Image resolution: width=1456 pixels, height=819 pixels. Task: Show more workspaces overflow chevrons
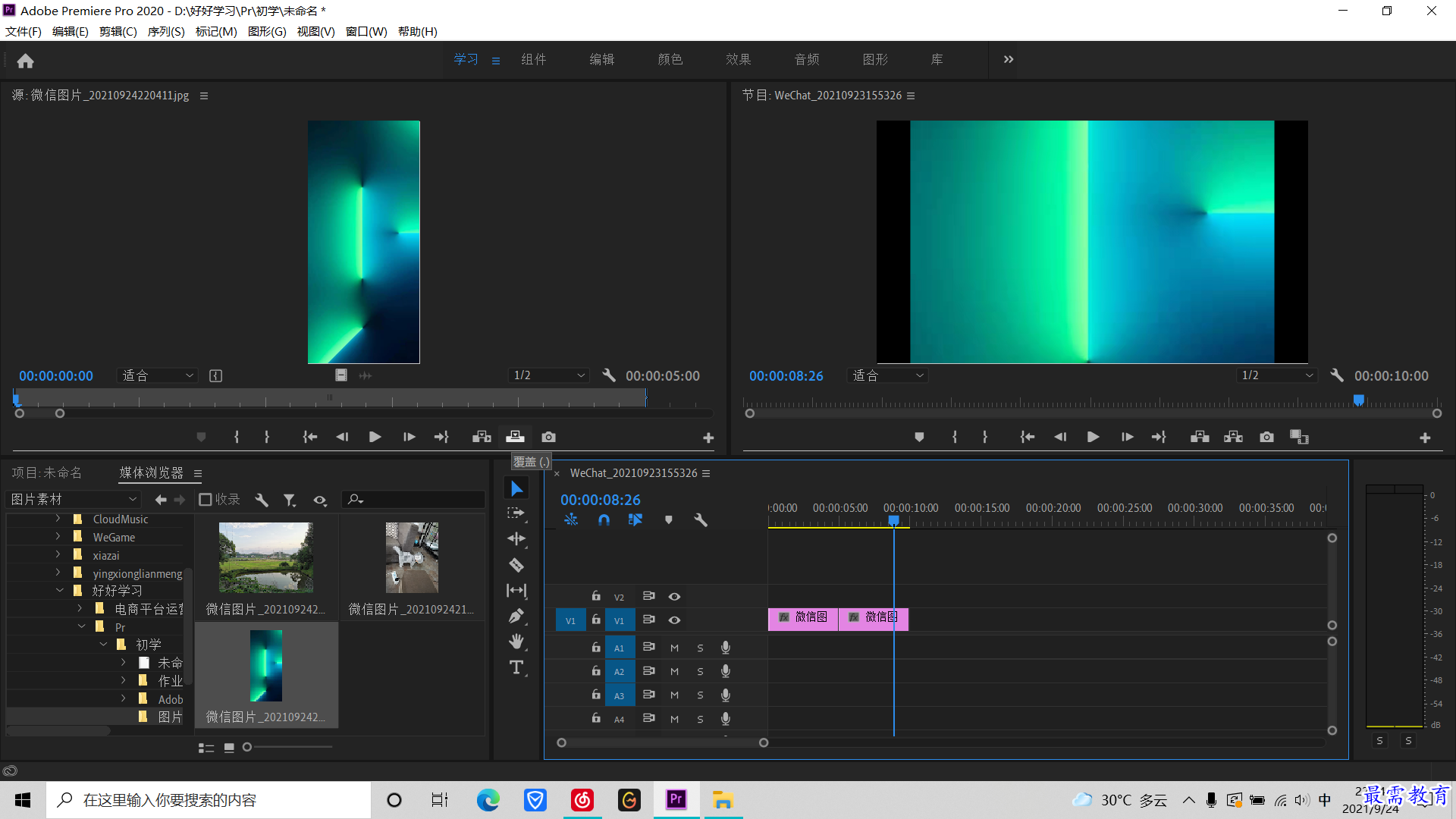[x=1009, y=59]
